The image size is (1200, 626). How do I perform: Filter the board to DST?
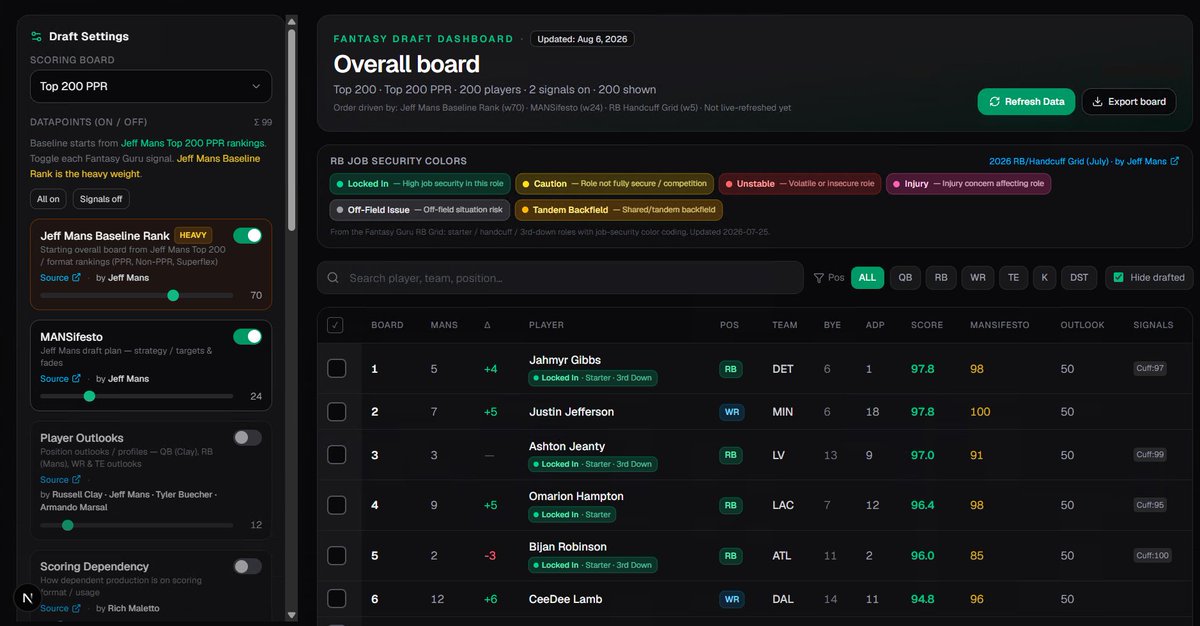[1079, 278]
